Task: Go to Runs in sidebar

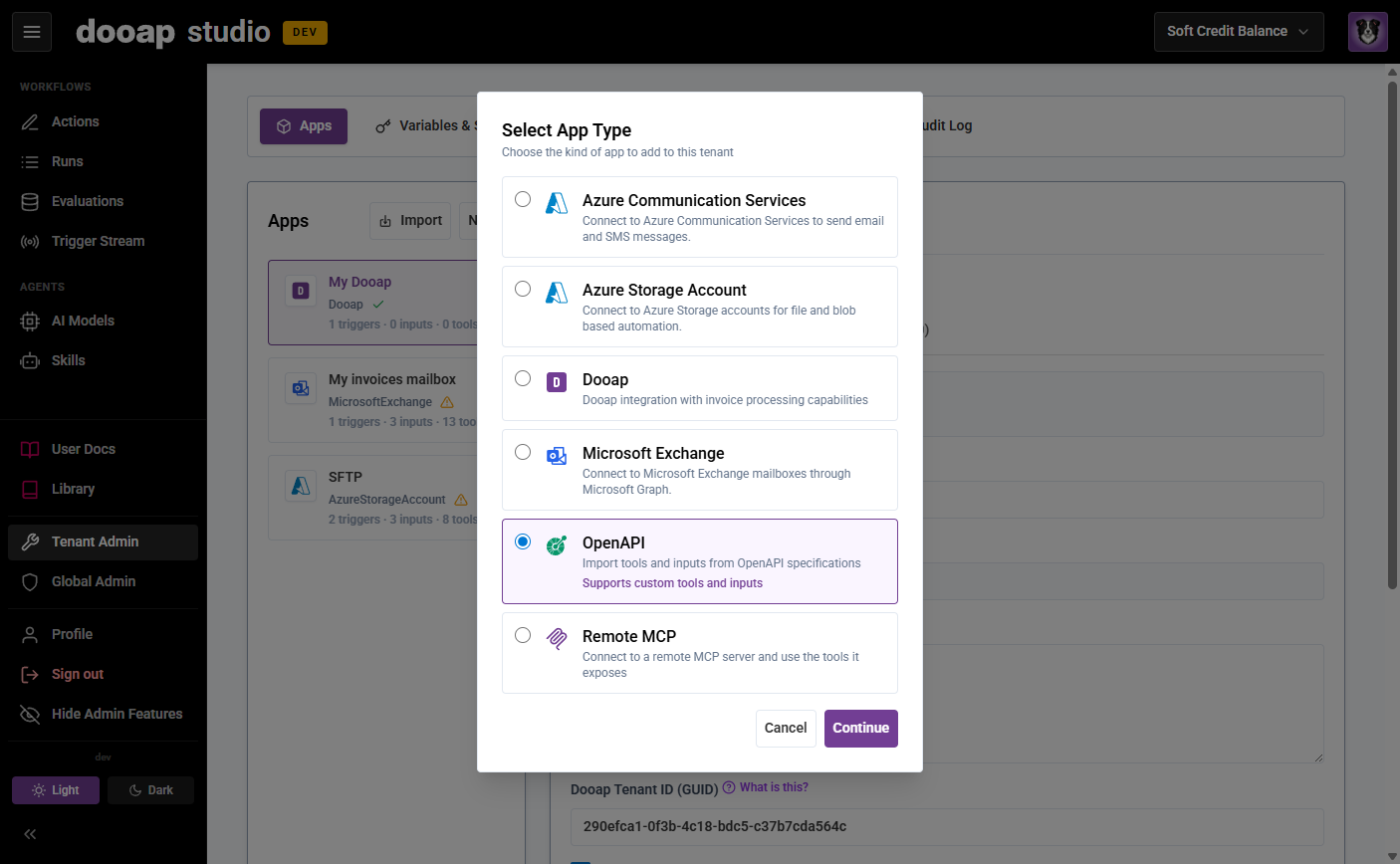Action: coord(104,161)
